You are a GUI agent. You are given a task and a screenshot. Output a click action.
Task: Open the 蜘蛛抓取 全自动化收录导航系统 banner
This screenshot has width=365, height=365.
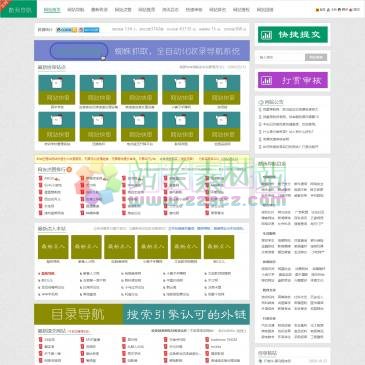tap(142, 51)
